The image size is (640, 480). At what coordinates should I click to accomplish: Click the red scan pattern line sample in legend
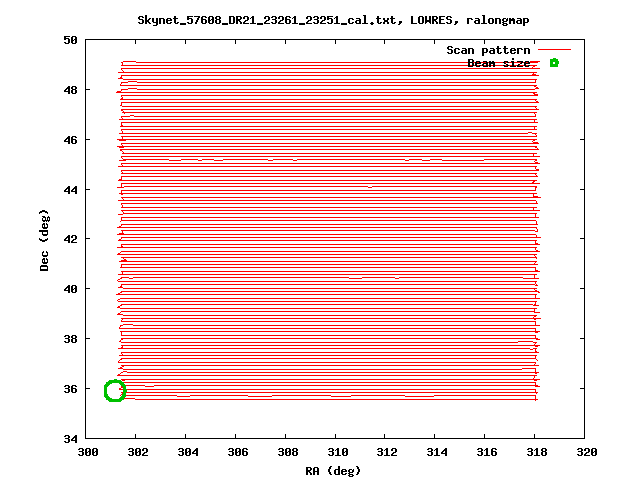(554, 50)
